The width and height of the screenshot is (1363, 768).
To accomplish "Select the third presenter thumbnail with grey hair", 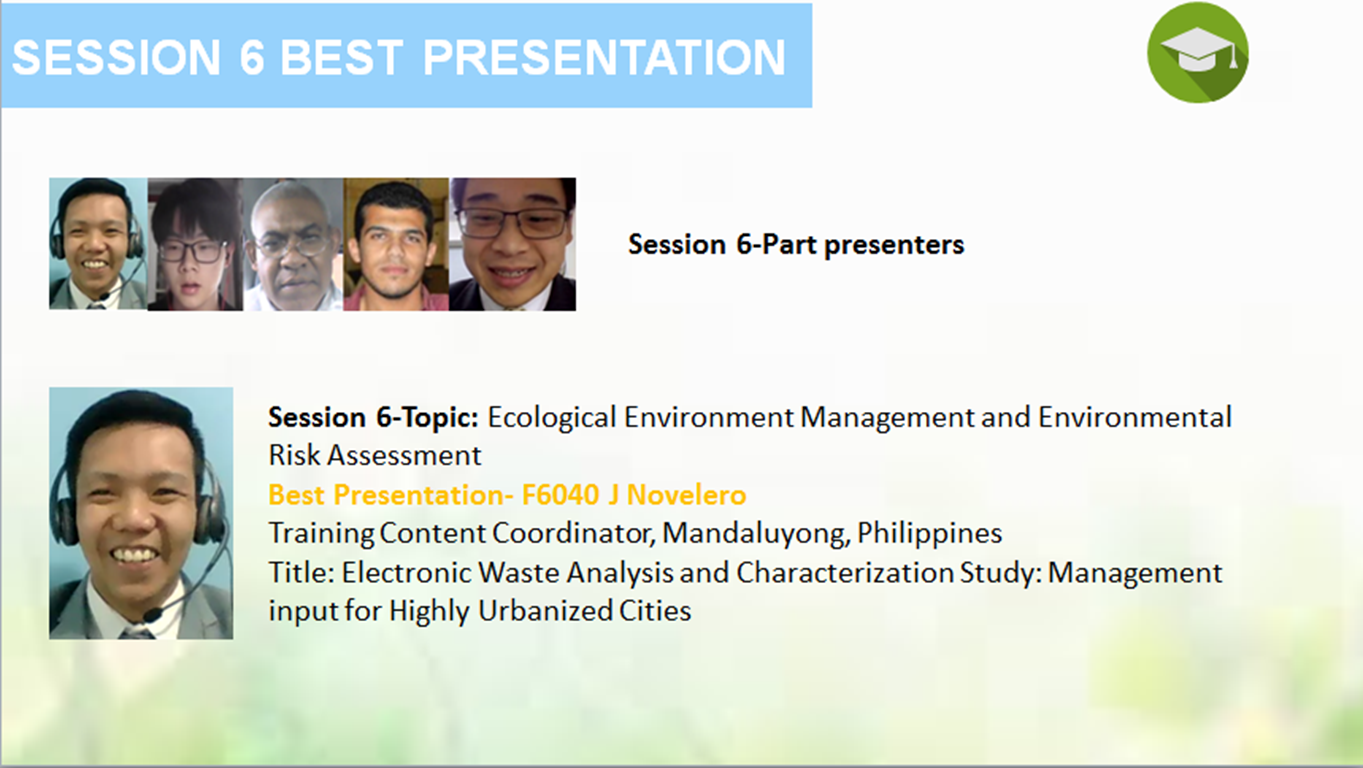I will pos(293,244).
